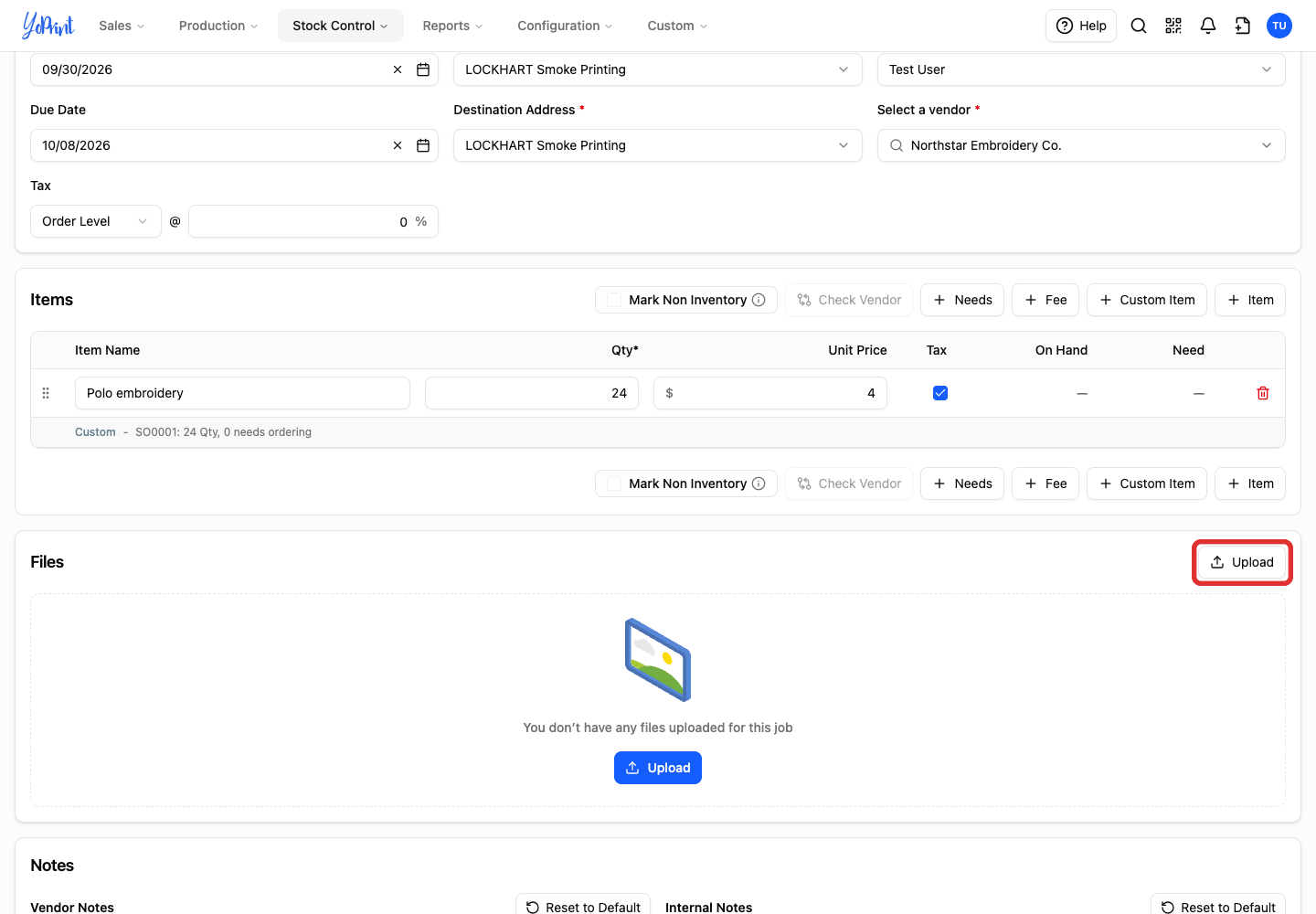Clear the Due Date 10/08/2026 value

[x=398, y=145]
